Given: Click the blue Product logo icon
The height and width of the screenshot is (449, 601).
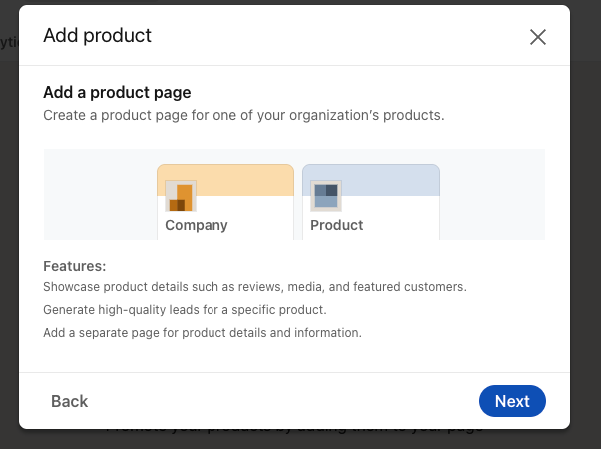Looking at the screenshot, I should coord(326,196).
